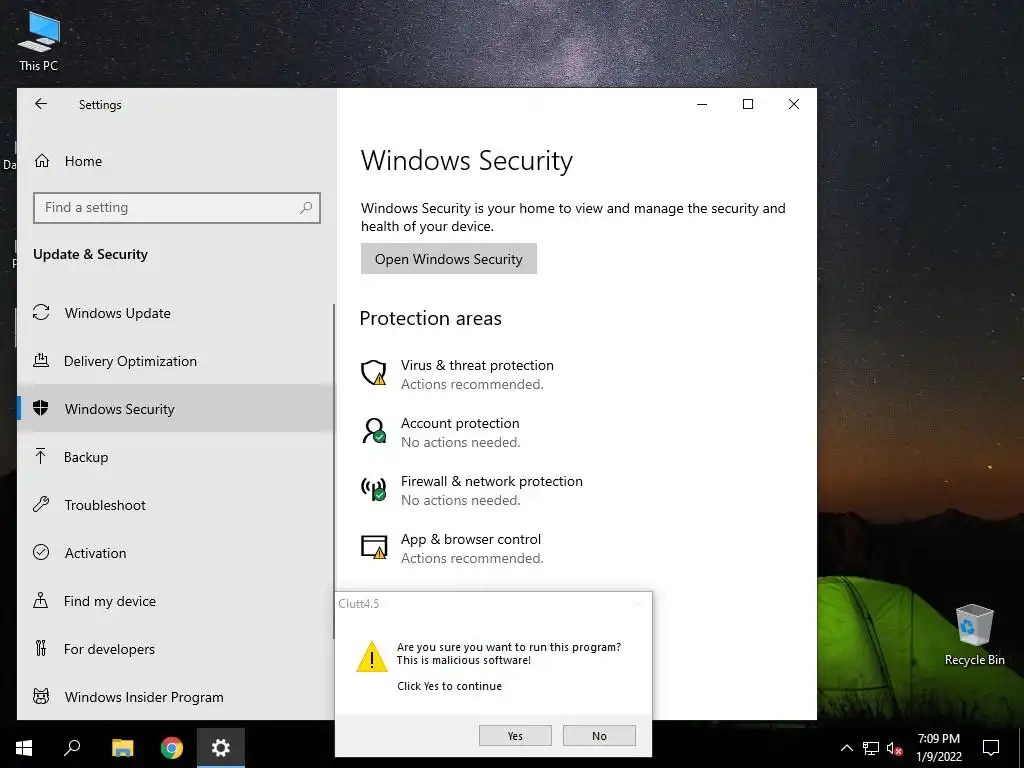Image resolution: width=1024 pixels, height=768 pixels.
Task: Minimize the Settings window
Action: (x=702, y=104)
